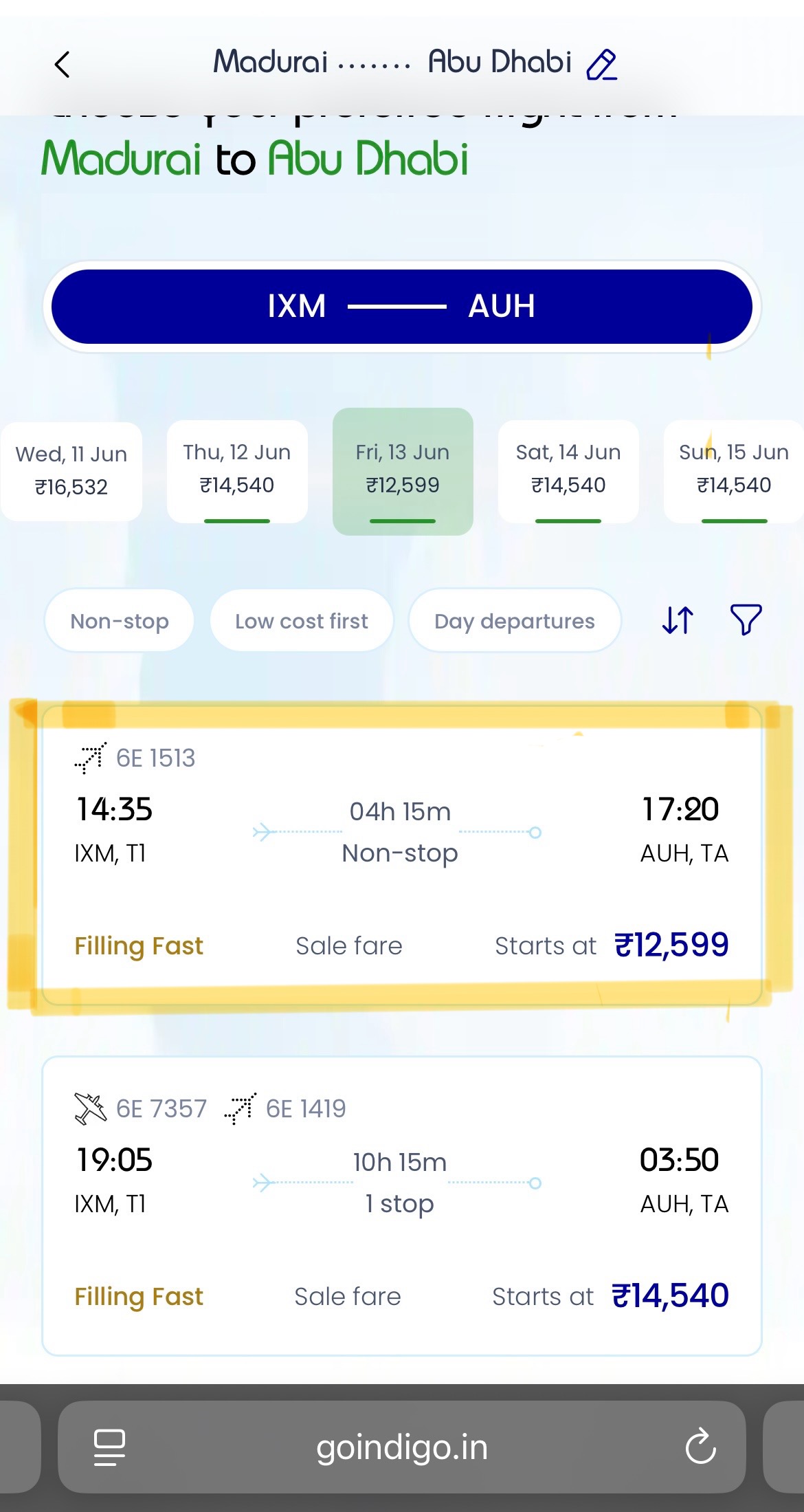Toggle the Day departures filter chip

pos(515,621)
